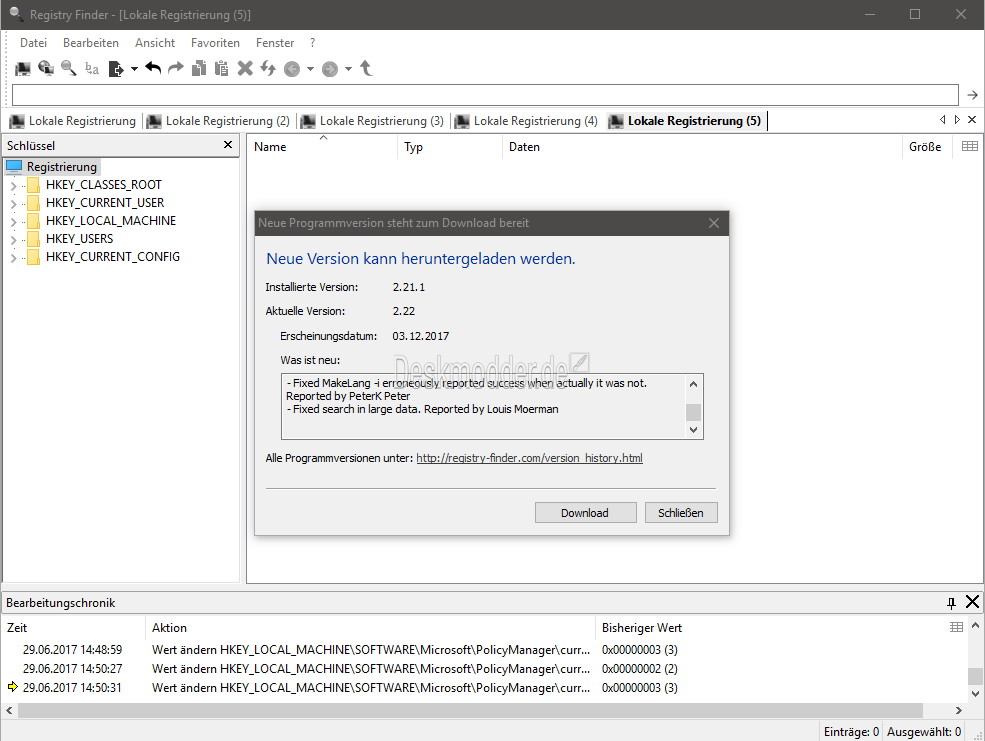Open the Favoriten menu
This screenshot has height=741, width=985.
[215, 43]
